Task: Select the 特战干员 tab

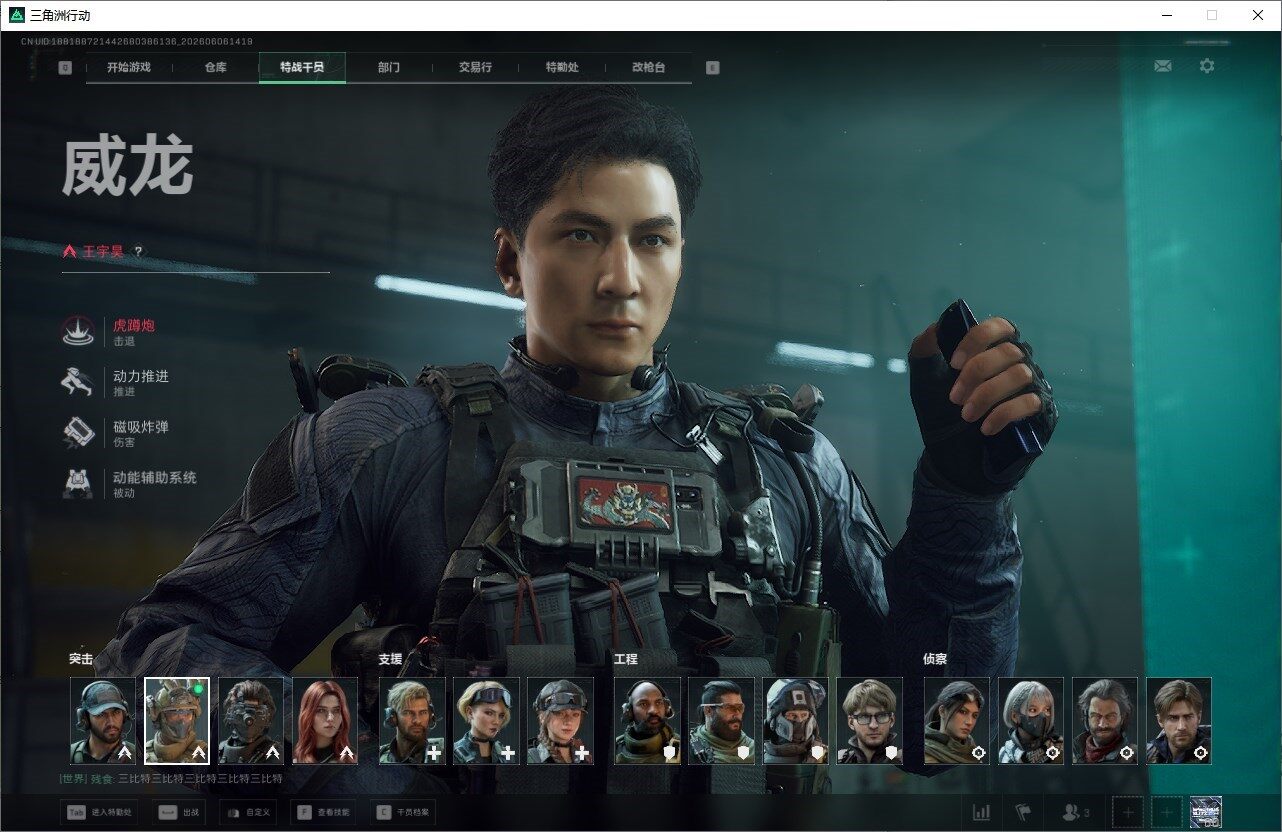Action: pyautogui.click(x=302, y=68)
